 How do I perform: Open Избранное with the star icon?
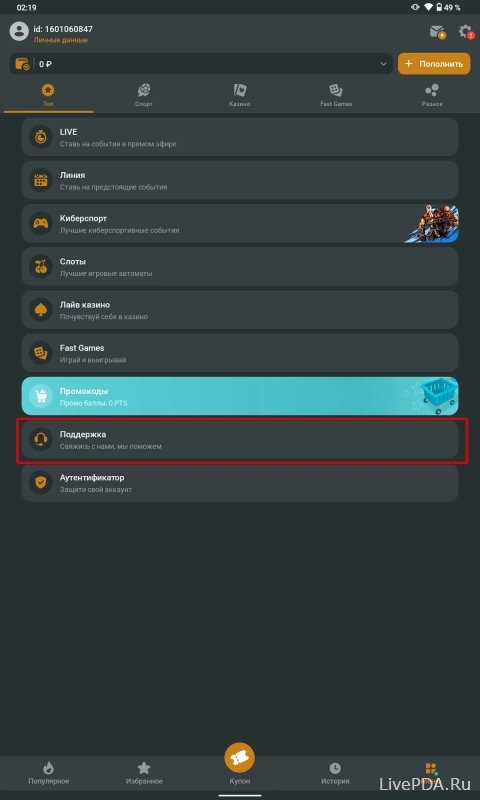click(144, 773)
